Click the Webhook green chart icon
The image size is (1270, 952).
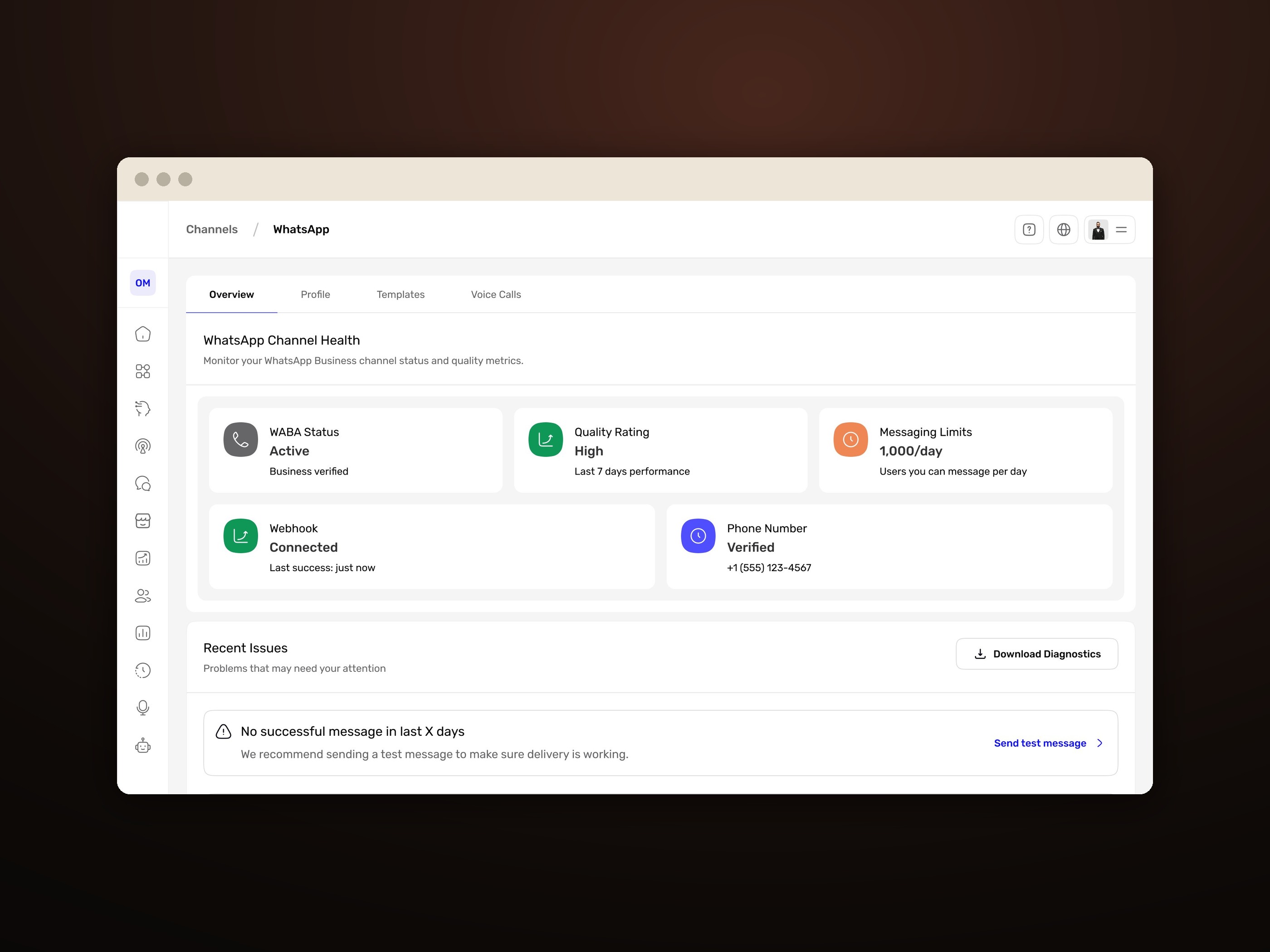tap(240, 536)
